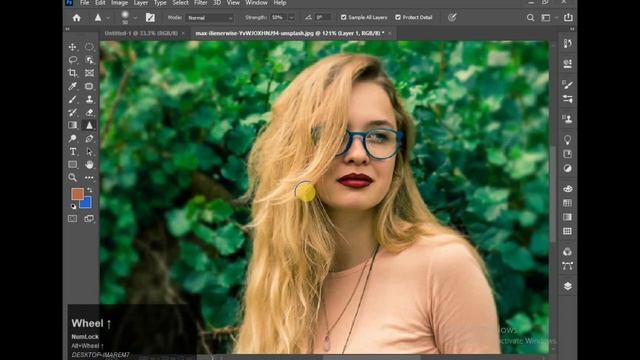Open the Layers panel icon

[567, 286]
